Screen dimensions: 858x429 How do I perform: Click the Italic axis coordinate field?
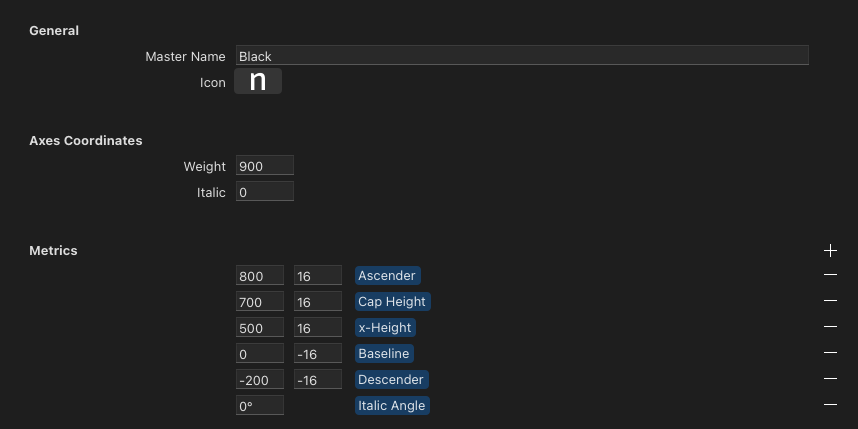264,192
